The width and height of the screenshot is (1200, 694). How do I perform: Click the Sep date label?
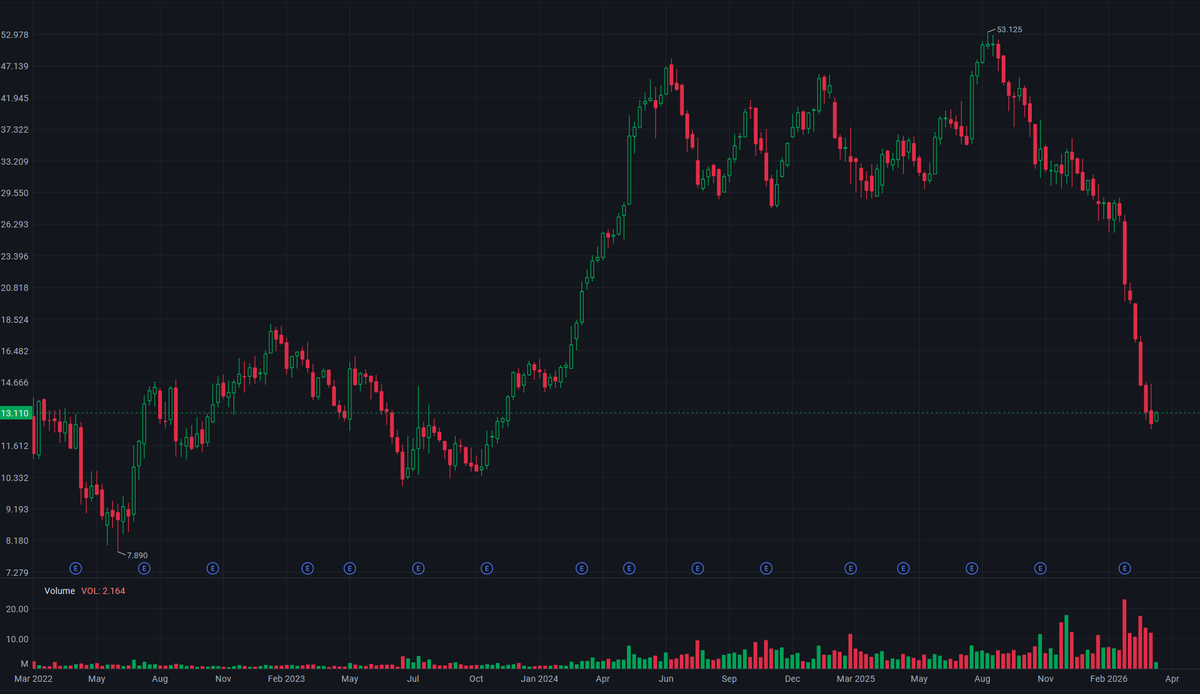[x=729, y=679]
